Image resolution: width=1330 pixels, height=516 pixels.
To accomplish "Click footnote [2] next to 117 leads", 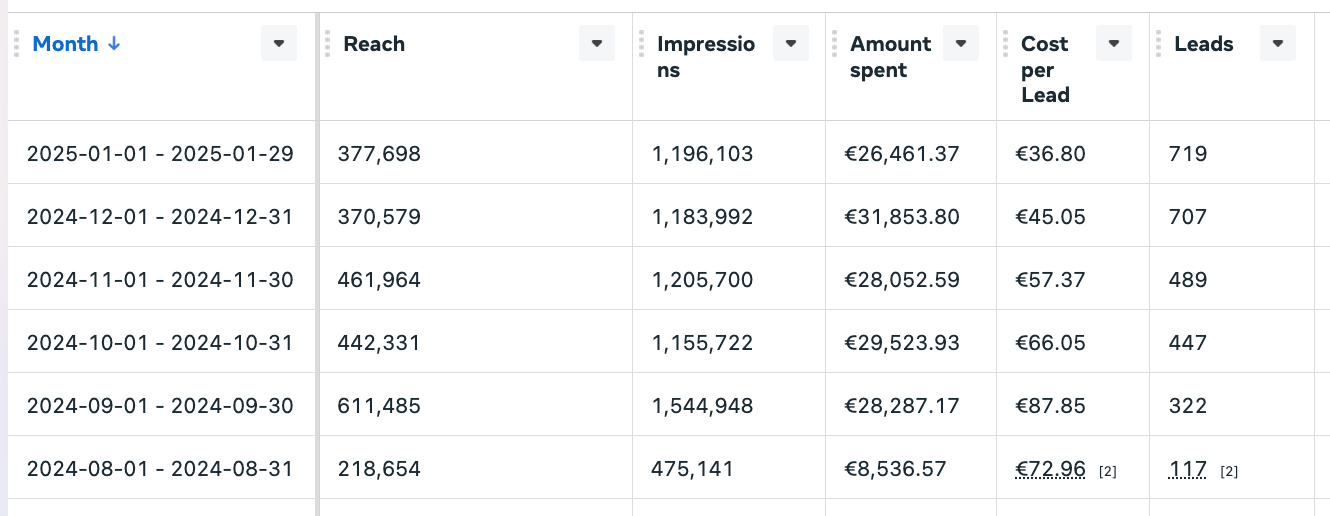I will 1230,470.
